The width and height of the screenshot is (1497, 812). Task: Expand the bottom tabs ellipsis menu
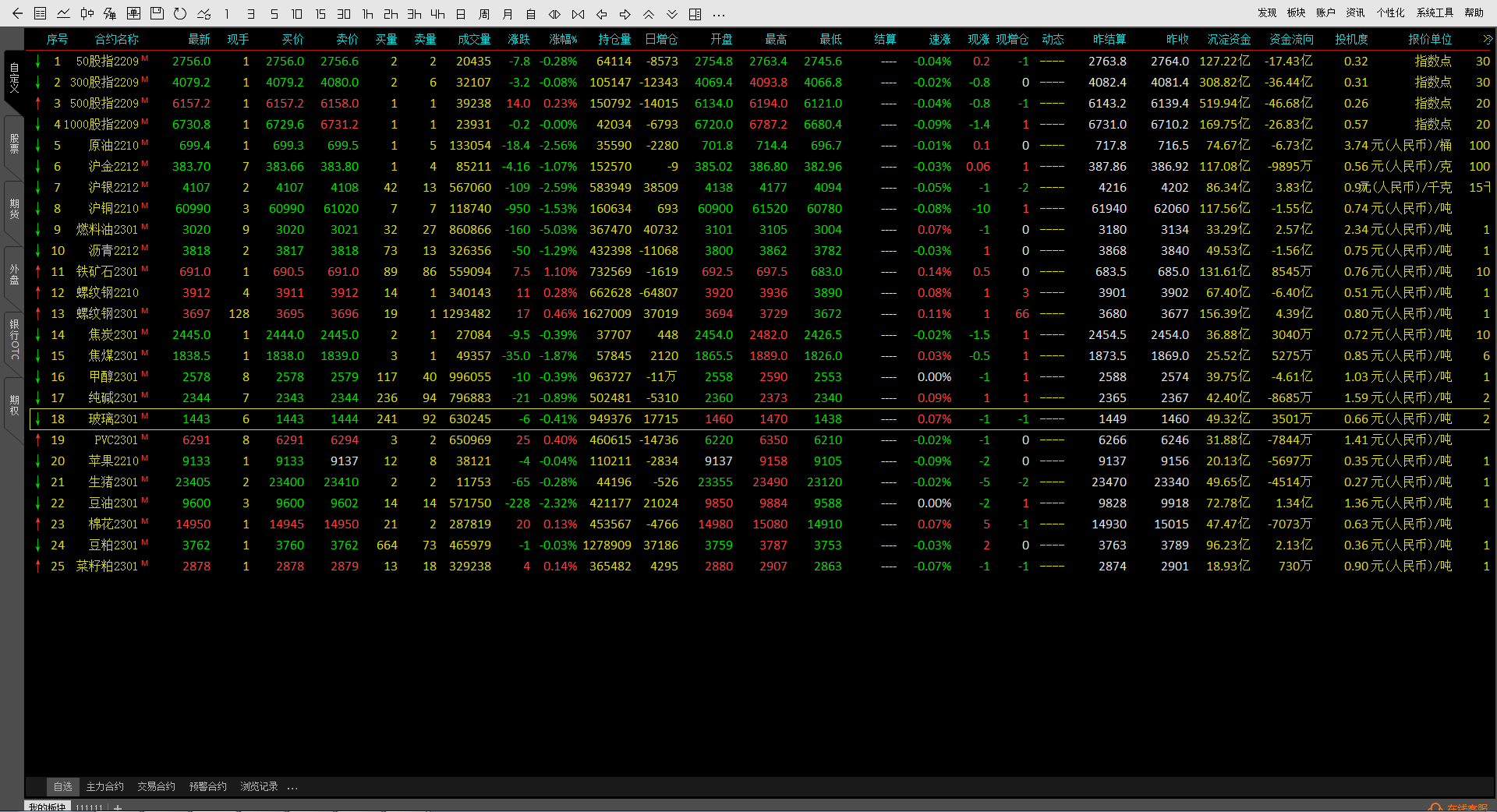292,787
